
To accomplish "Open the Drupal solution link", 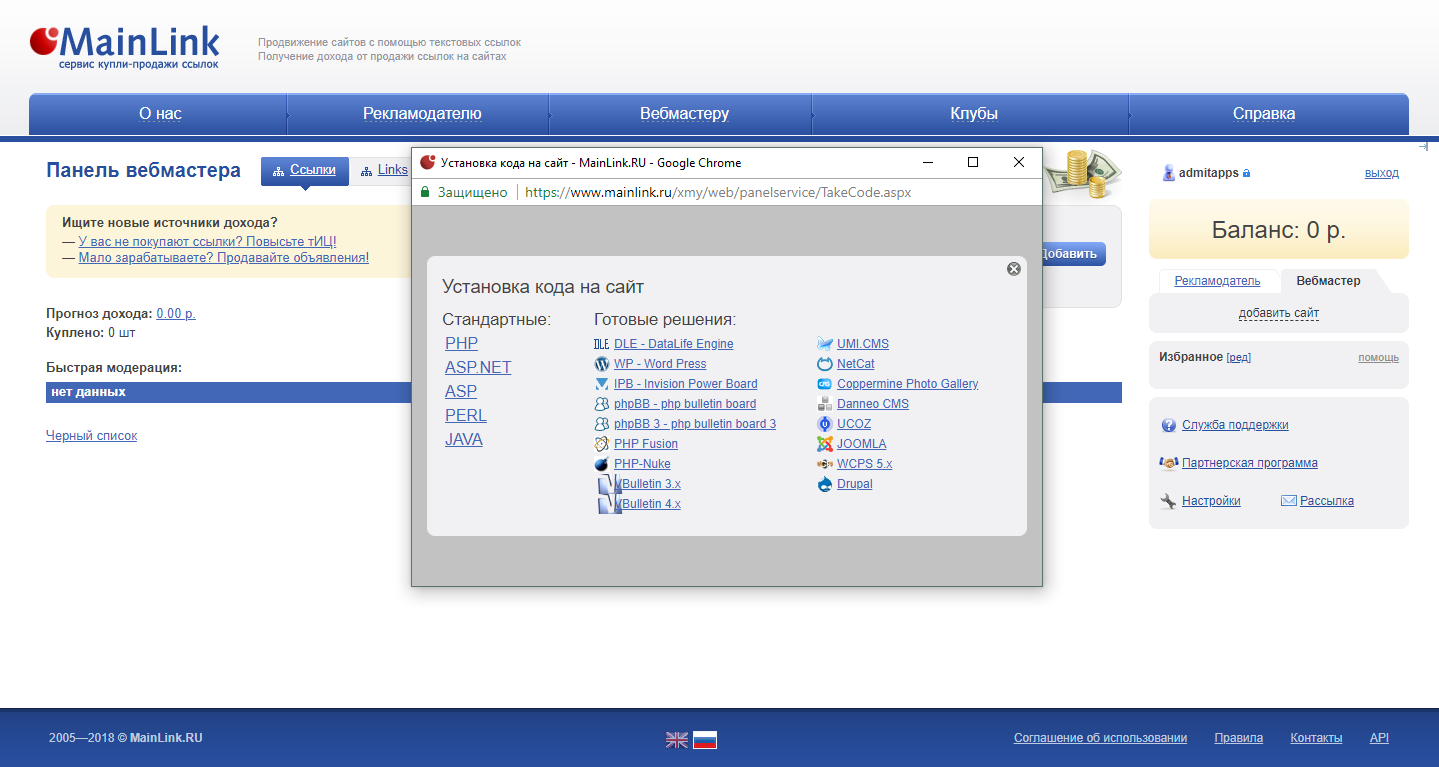I will 855,484.
